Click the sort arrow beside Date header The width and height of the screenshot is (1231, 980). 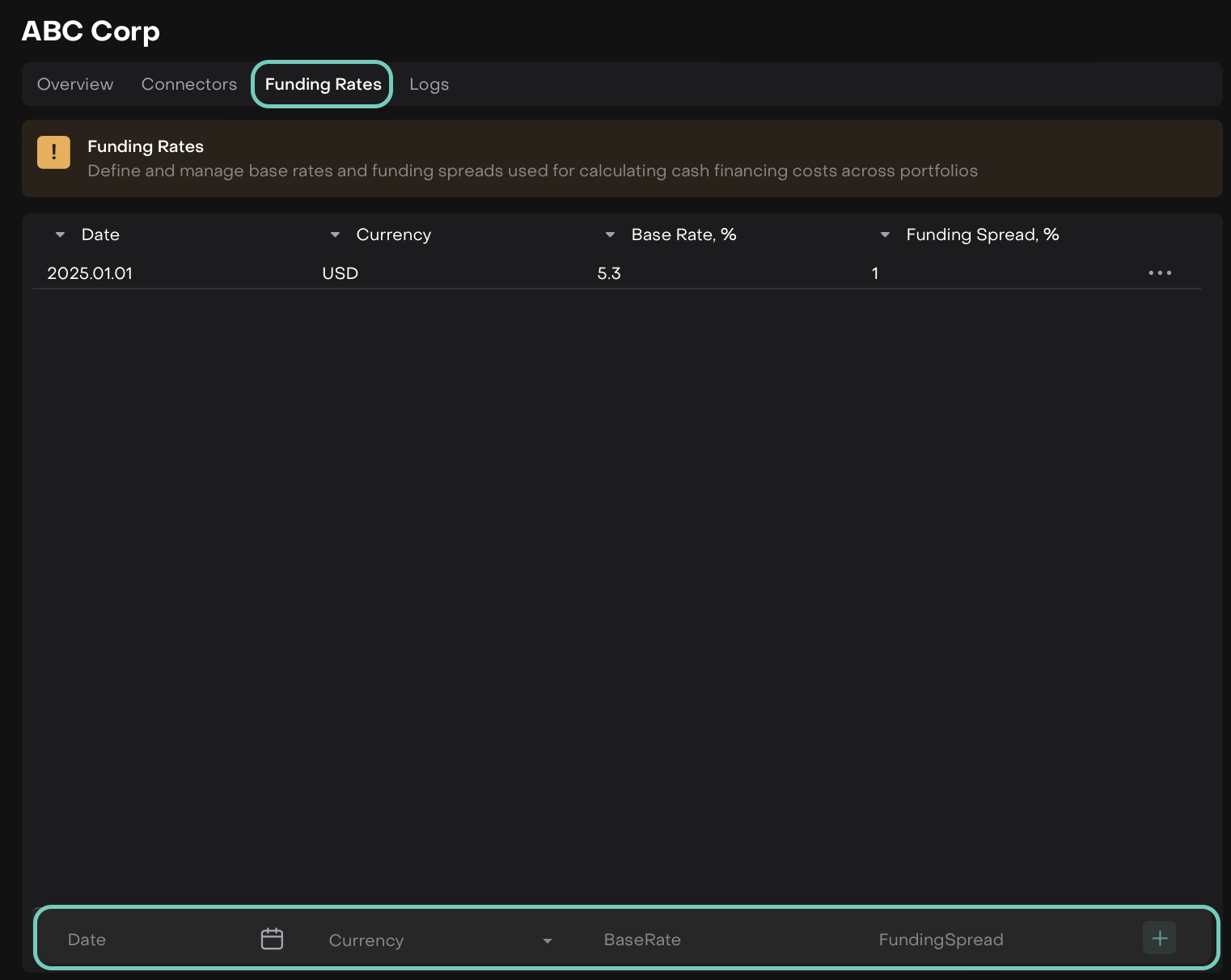pos(60,235)
